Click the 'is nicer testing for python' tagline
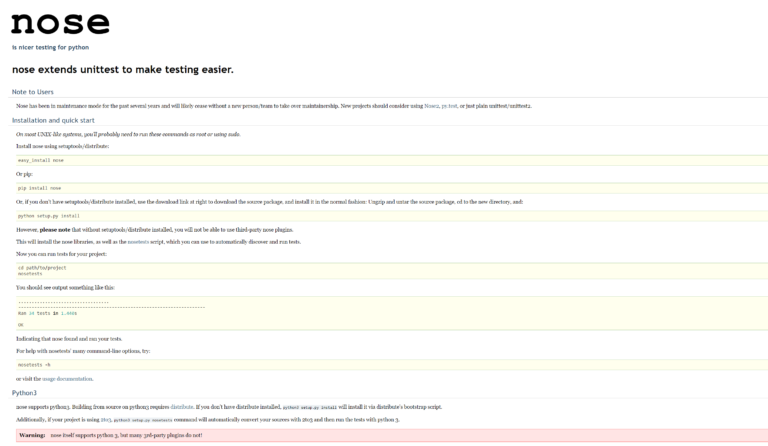Screen dimensions: 768x446 tap(50, 47)
